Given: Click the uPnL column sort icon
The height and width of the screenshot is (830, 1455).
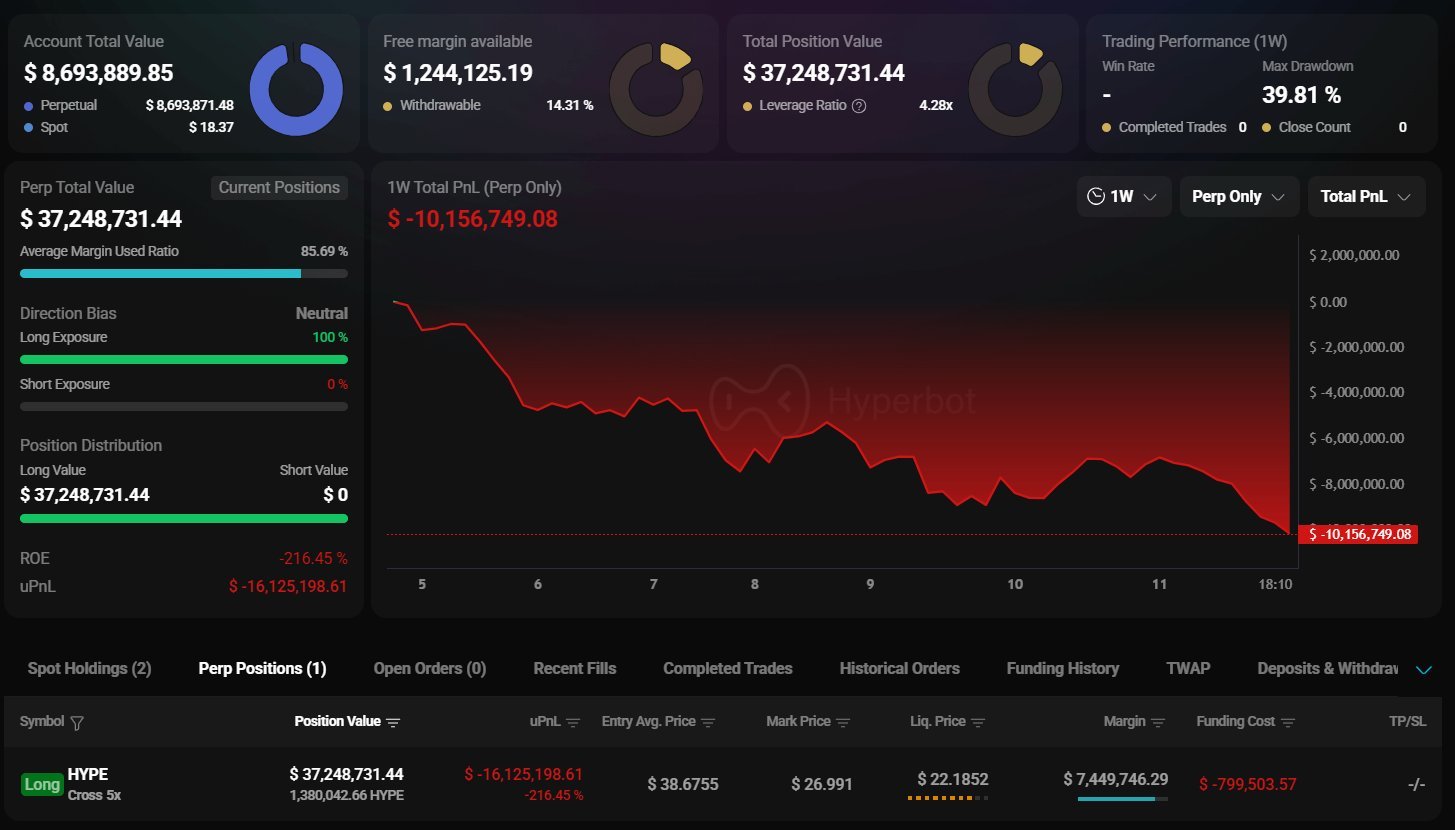Looking at the screenshot, I should coord(574,722).
